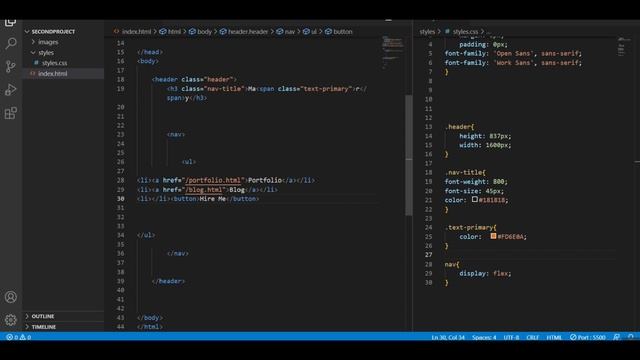
Task: Open the Source Control view
Action: [x=11, y=66]
